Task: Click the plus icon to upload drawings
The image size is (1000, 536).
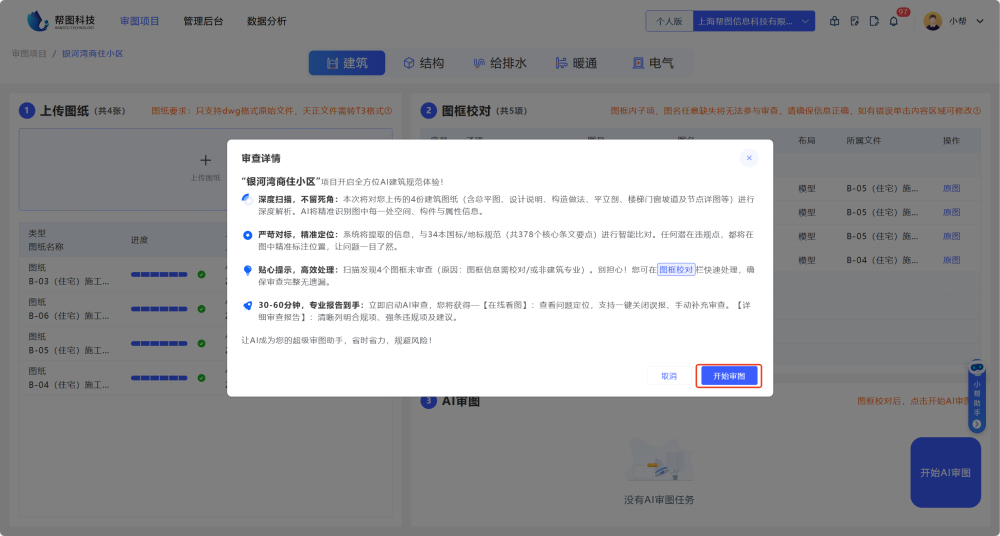Action: coord(205,160)
